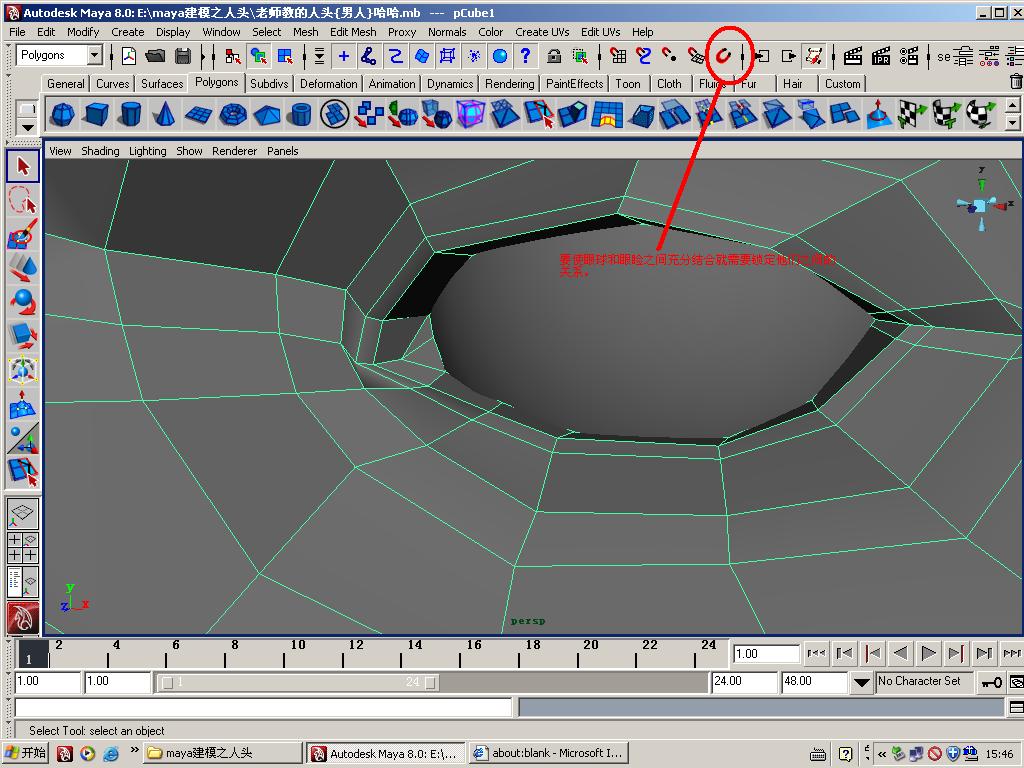Viewport: 1024px width, 768px height.
Task: Open the panel View menu
Action: 60,151
